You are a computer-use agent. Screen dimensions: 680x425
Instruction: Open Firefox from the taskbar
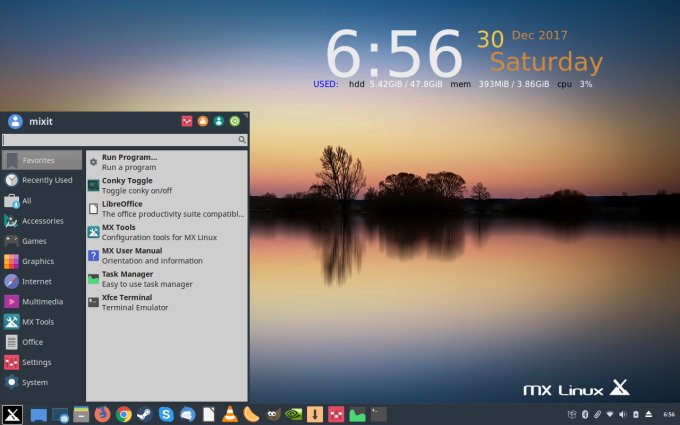pos(102,414)
